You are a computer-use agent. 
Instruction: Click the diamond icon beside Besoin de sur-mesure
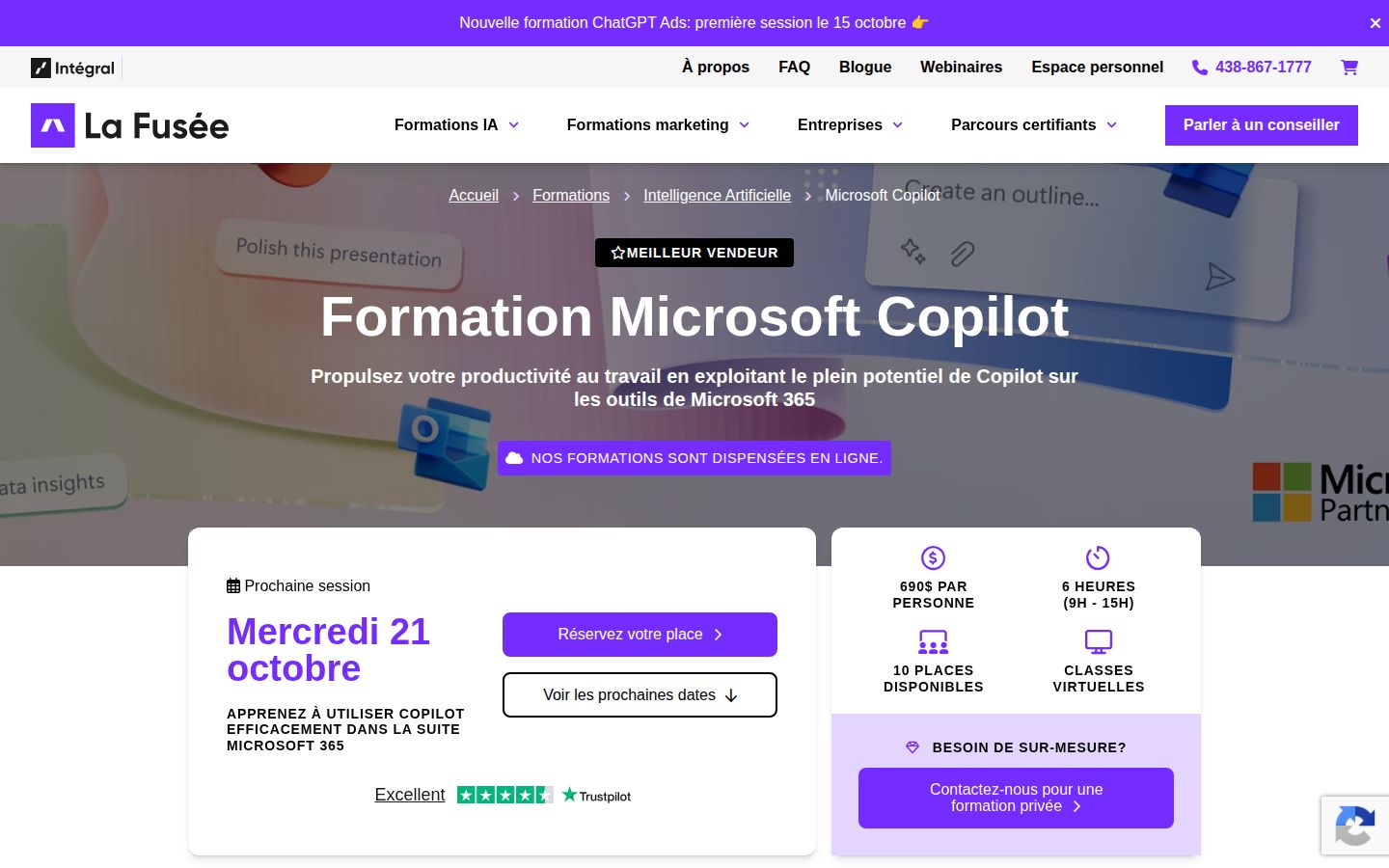click(x=912, y=747)
